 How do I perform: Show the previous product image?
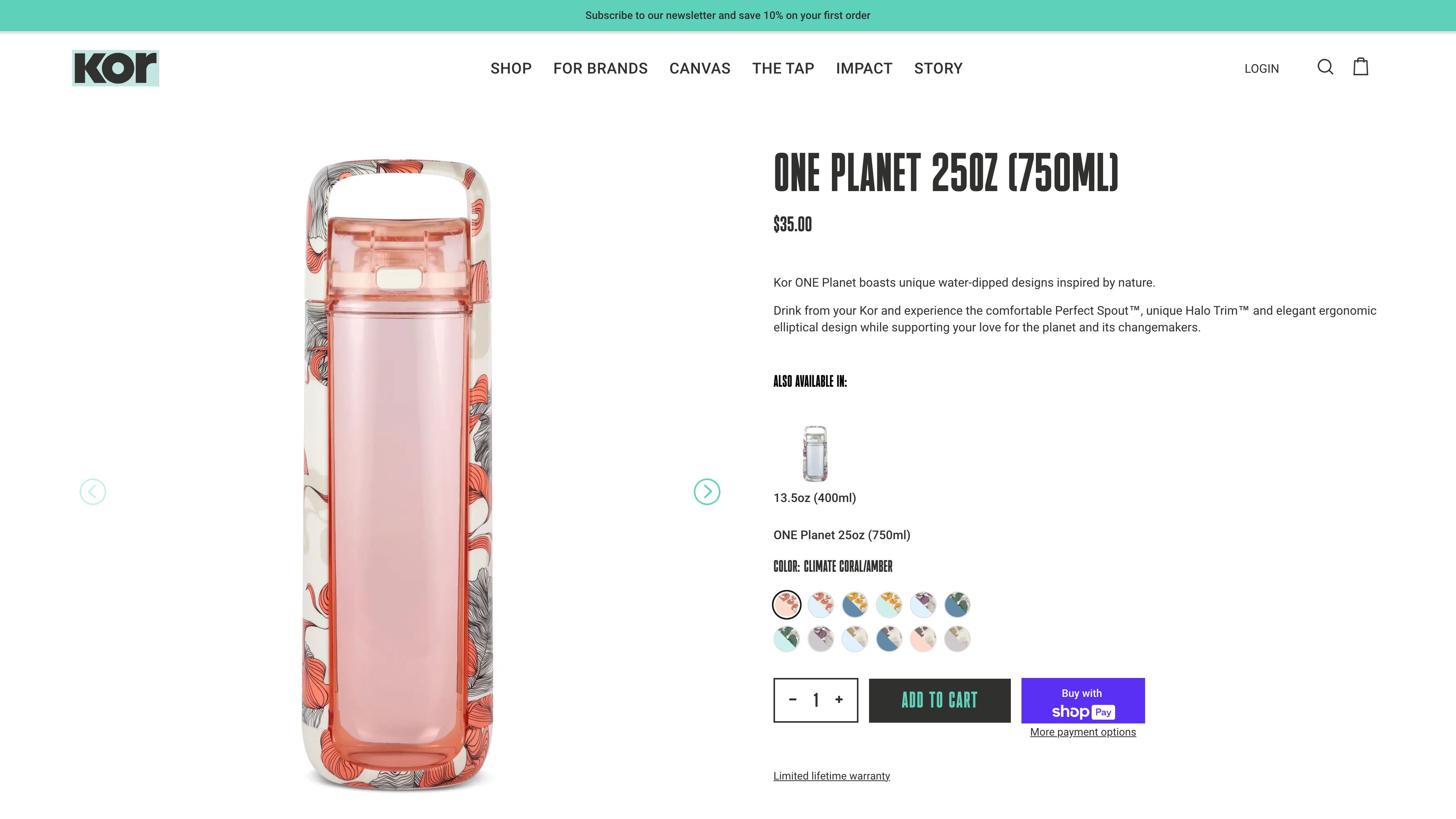pos(93,491)
